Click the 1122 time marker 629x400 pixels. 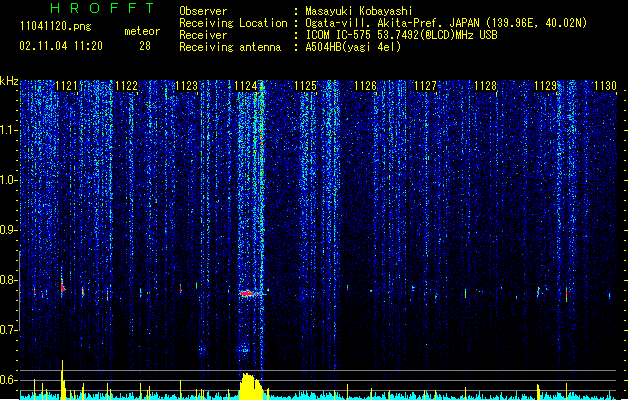coord(126,86)
